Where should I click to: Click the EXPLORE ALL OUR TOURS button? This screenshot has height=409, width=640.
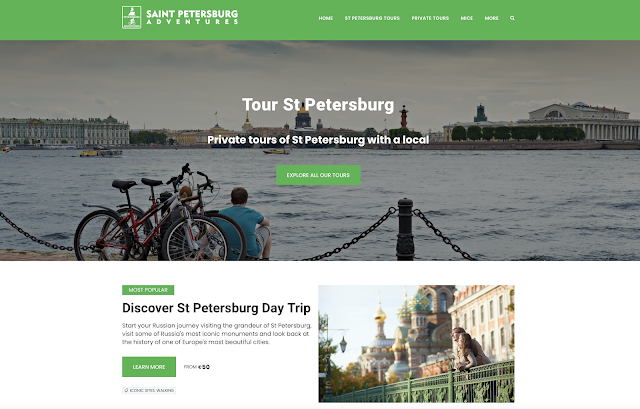coord(318,175)
